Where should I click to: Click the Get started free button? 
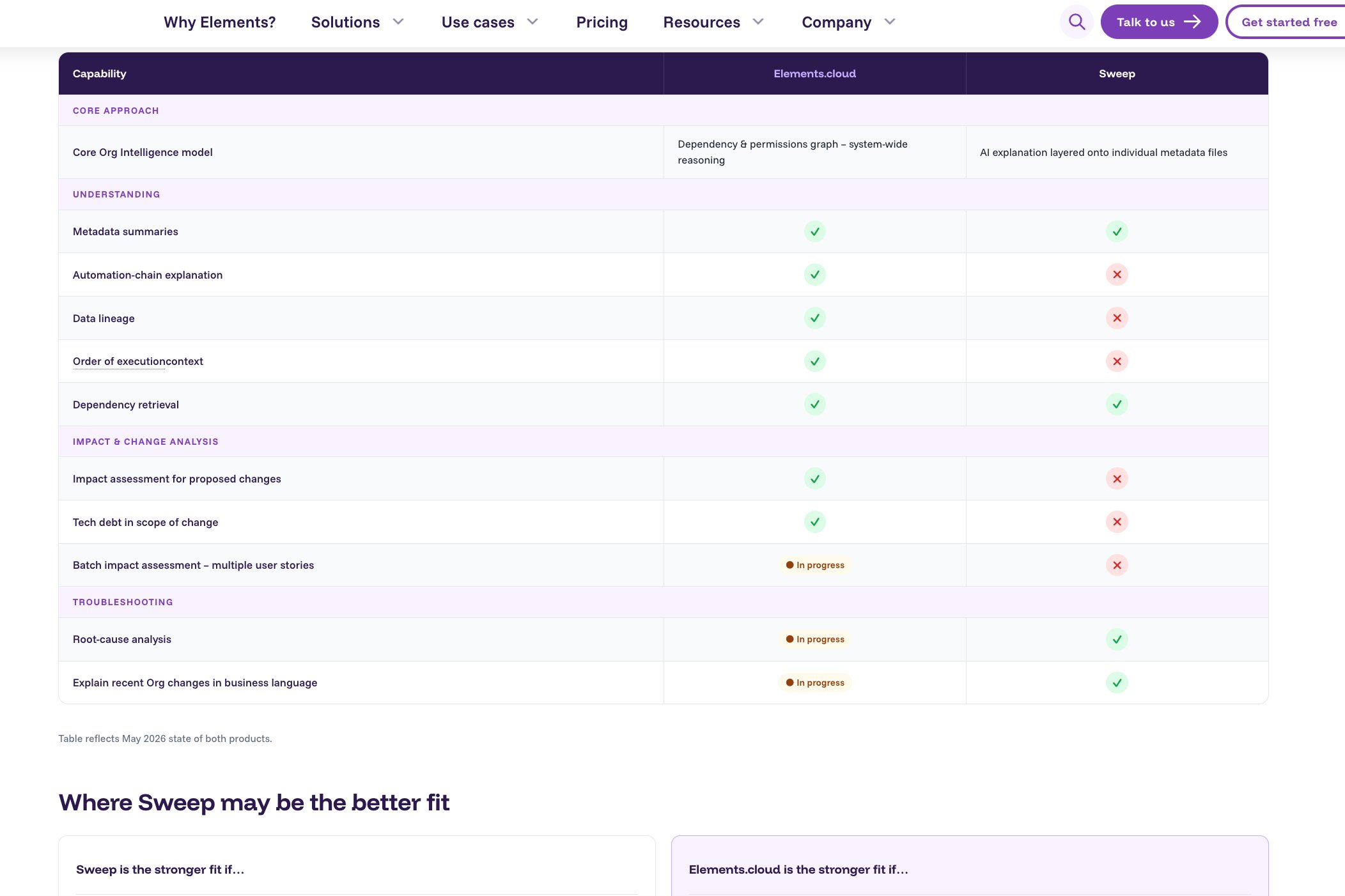(x=1286, y=22)
